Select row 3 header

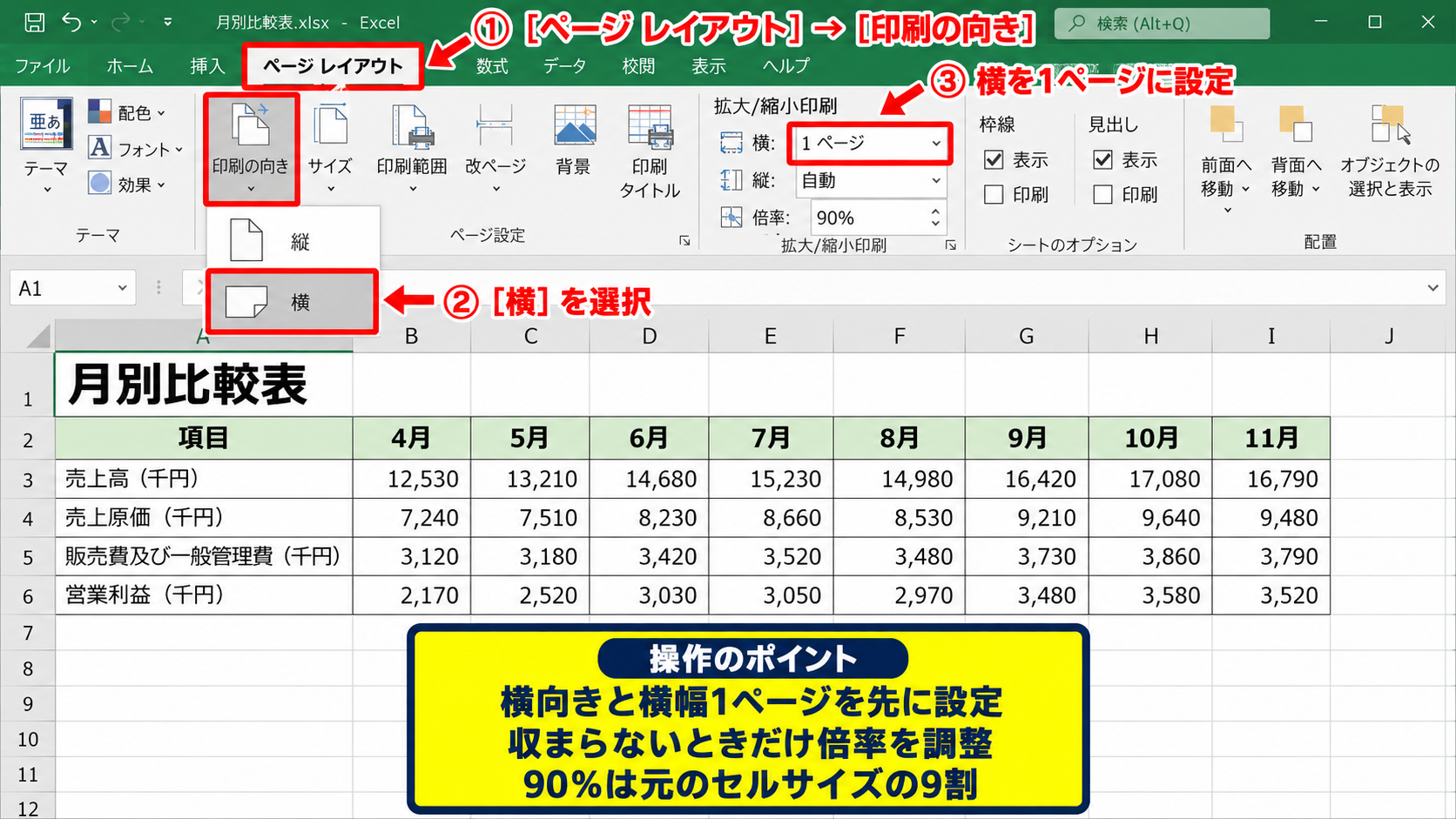[28, 480]
